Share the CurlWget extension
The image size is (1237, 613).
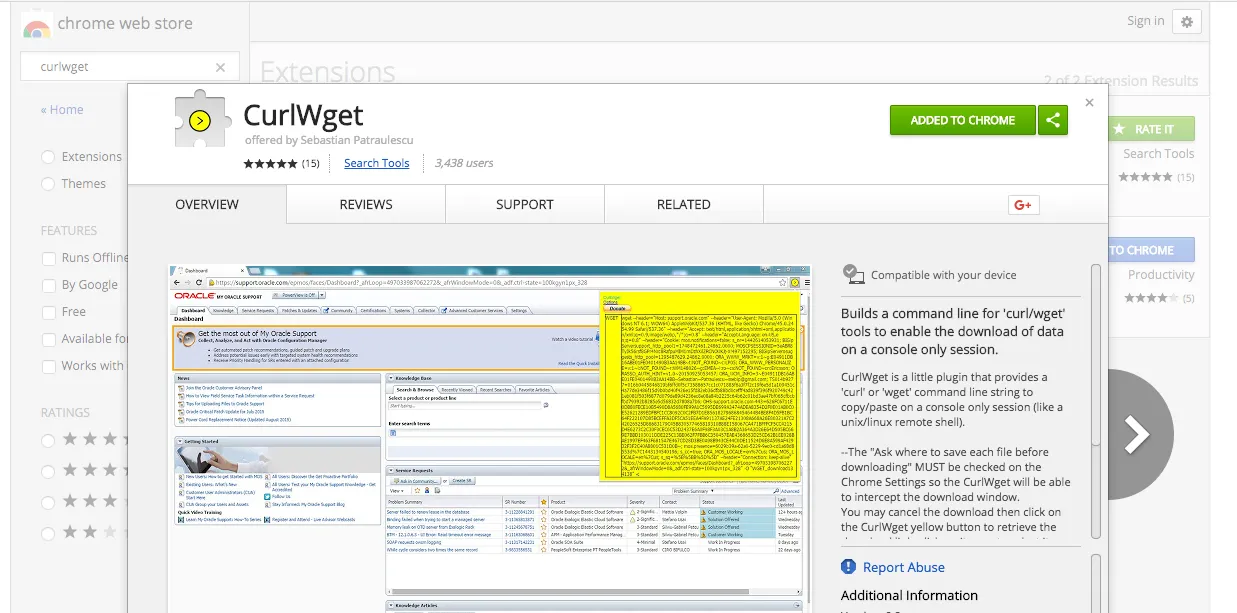(1053, 120)
